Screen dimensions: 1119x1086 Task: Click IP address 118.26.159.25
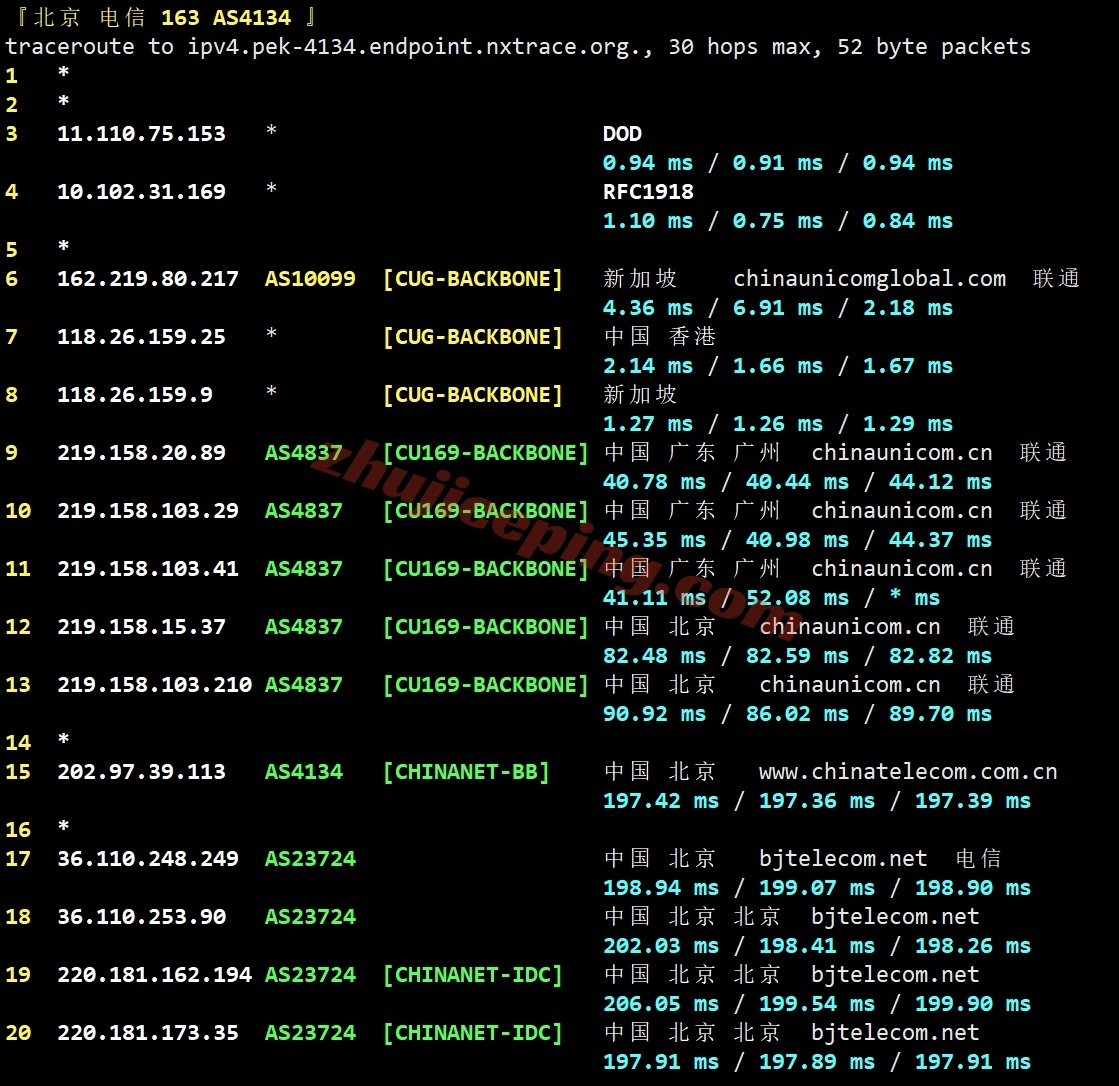coord(141,337)
